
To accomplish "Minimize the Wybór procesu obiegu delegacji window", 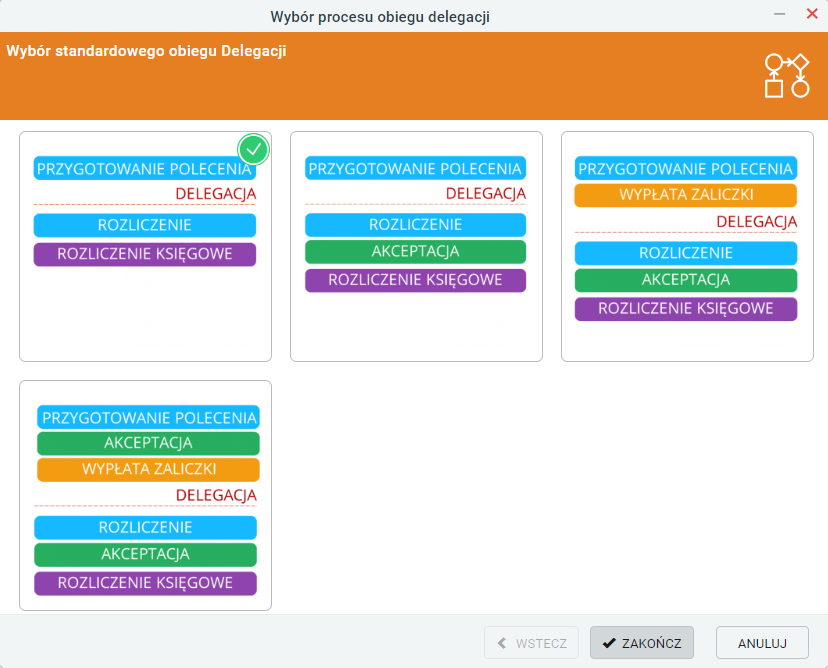I will click(x=779, y=14).
